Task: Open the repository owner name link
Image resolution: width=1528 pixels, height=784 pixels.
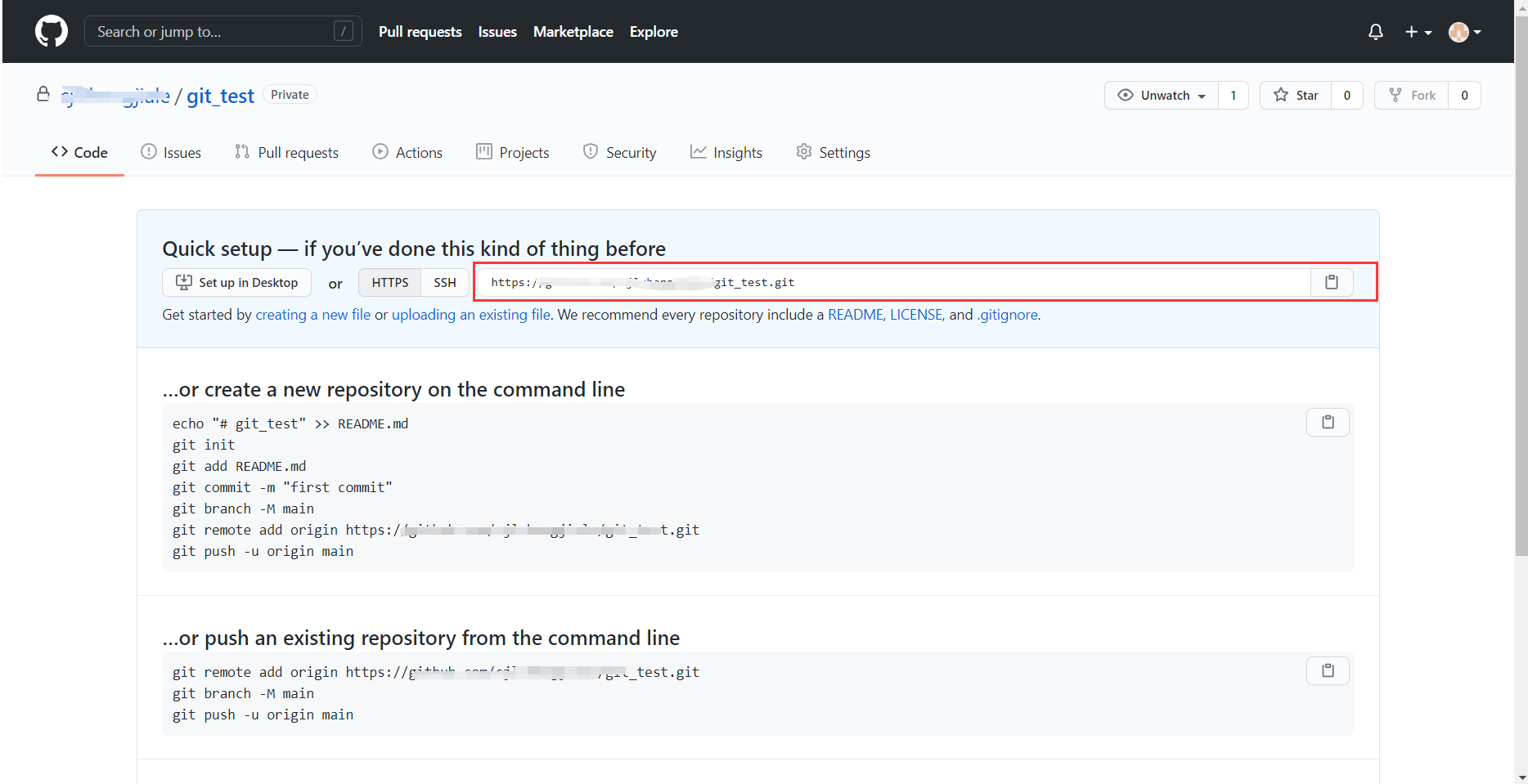Action: (115, 96)
